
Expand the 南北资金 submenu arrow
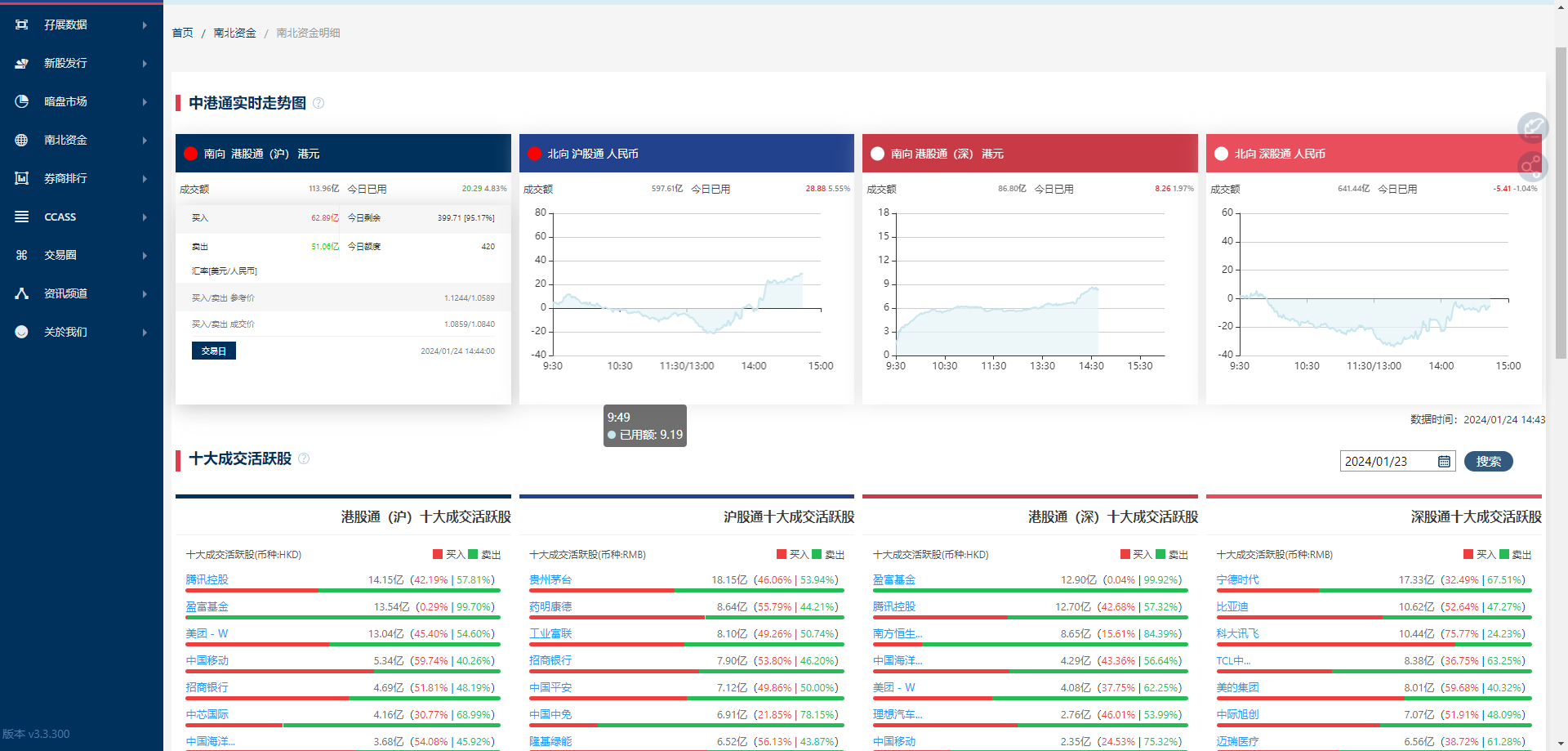click(145, 140)
